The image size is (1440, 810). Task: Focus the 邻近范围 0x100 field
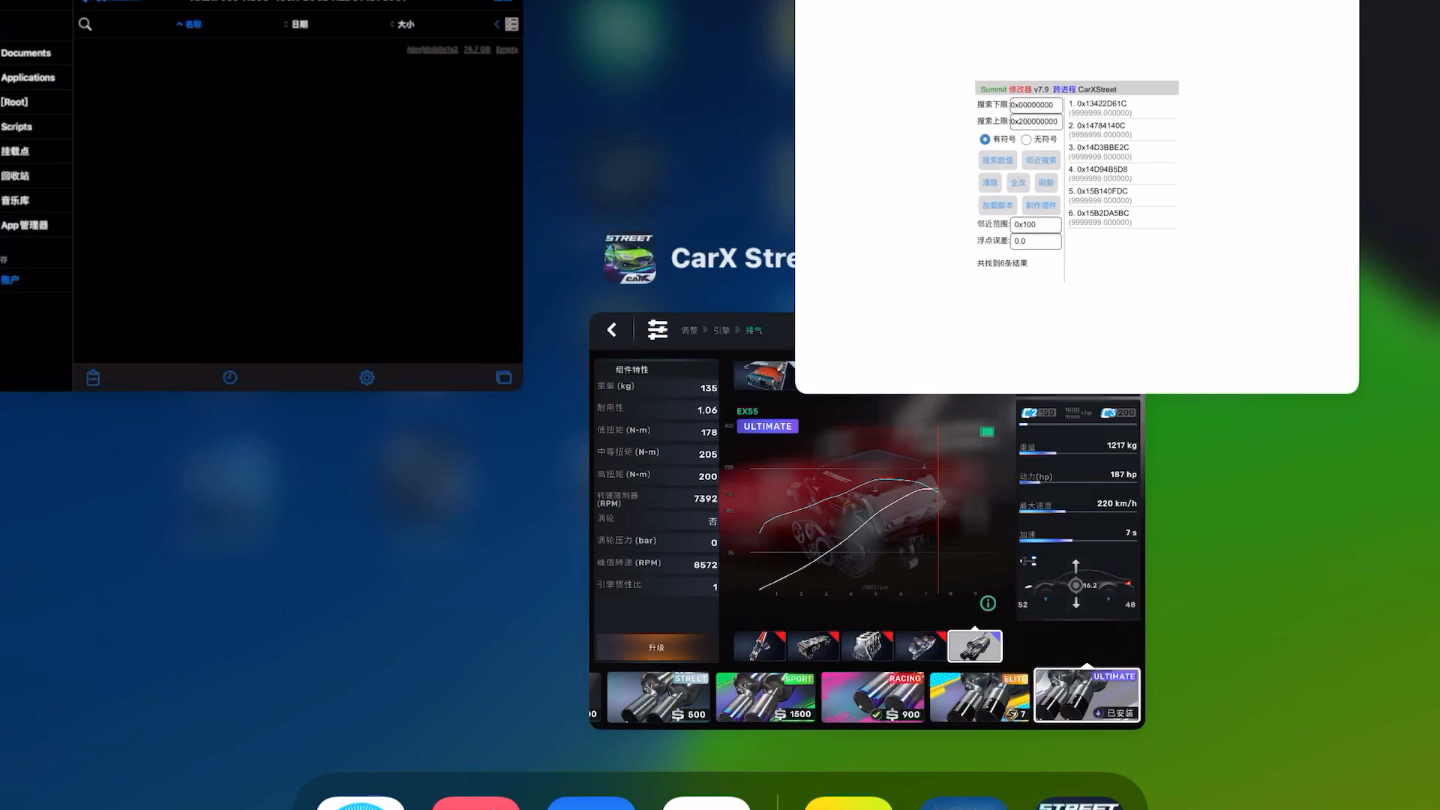coord(1036,224)
